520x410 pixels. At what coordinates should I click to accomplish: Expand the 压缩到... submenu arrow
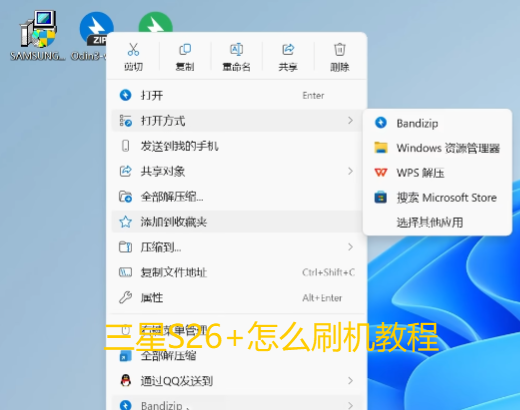coord(350,247)
